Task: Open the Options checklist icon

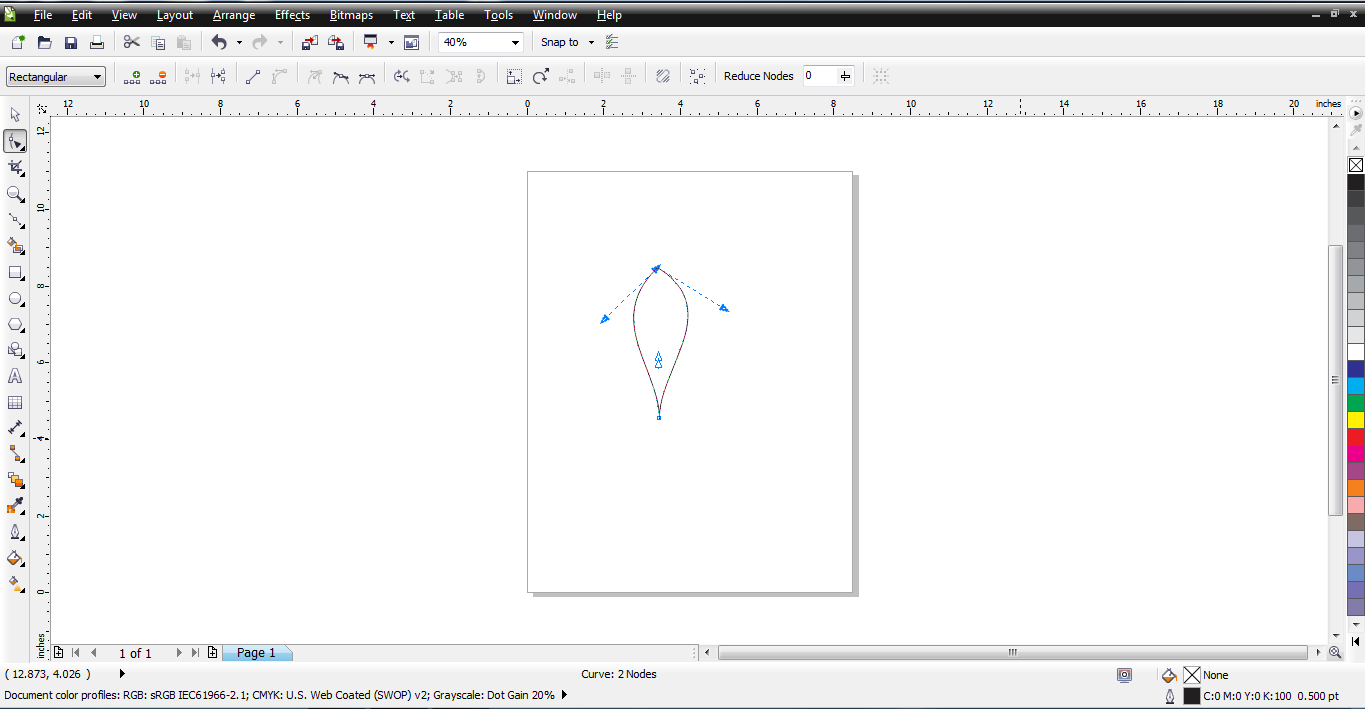Action: coord(612,42)
